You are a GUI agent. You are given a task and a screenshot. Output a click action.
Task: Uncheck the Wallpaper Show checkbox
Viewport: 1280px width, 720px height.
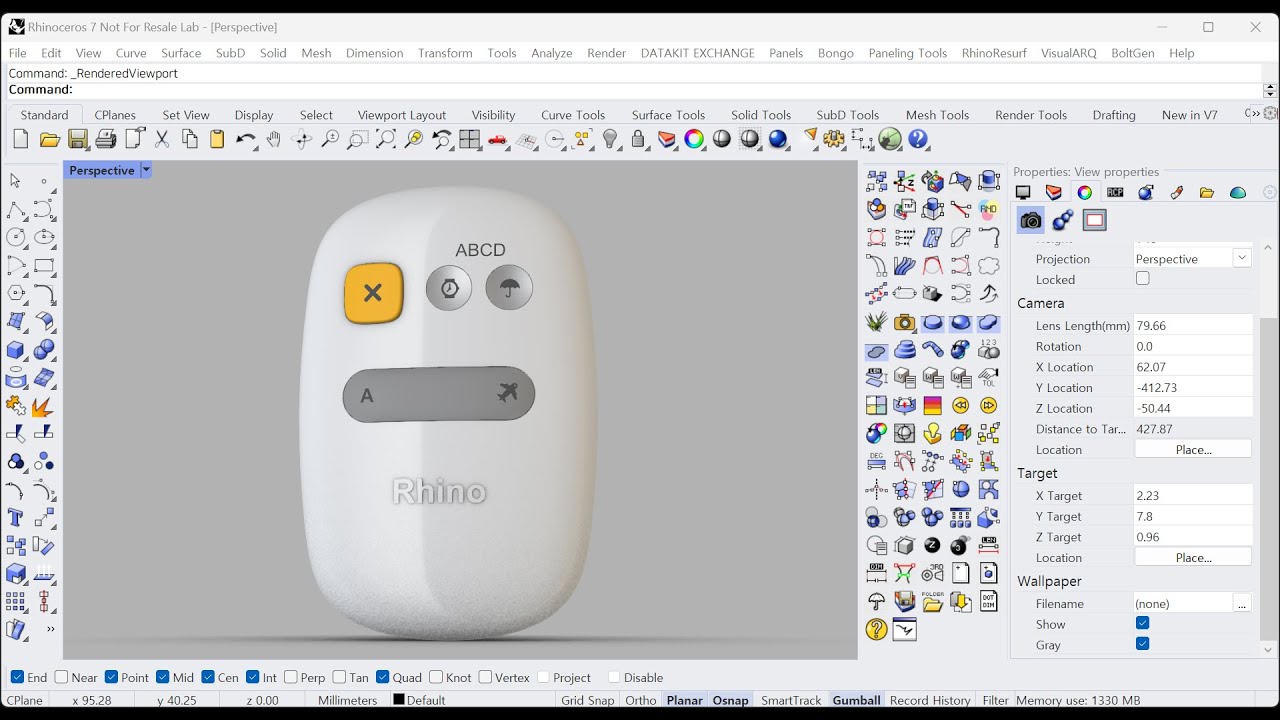[x=1143, y=623]
